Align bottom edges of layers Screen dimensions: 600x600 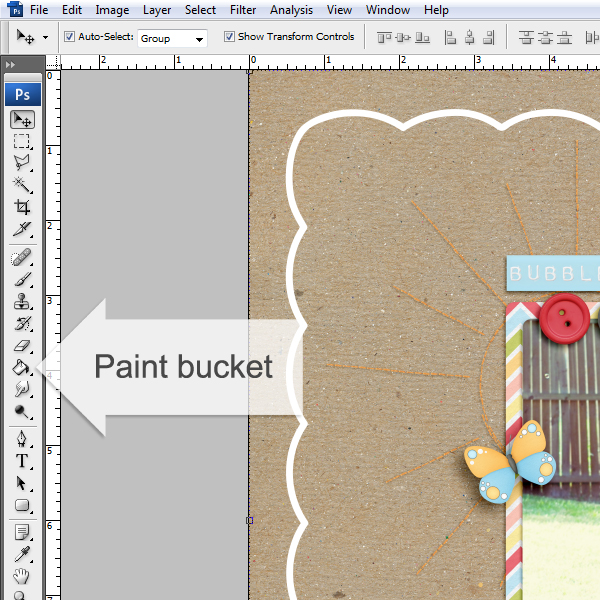(422, 38)
